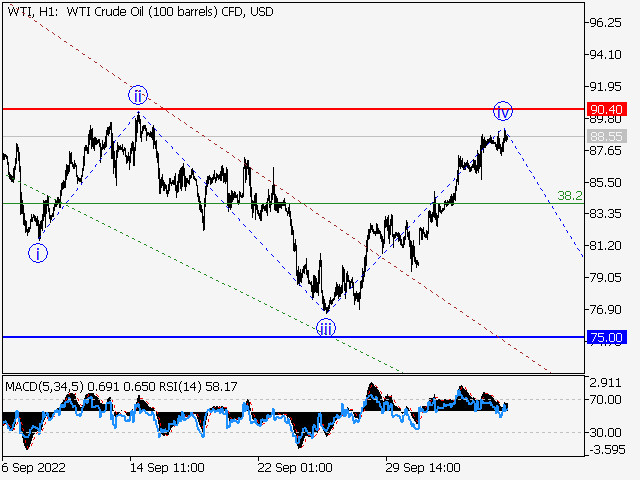This screenshot has width=640, height=480.
Task: Click the 2.911 indicator scale value
Action: [606, 383]
